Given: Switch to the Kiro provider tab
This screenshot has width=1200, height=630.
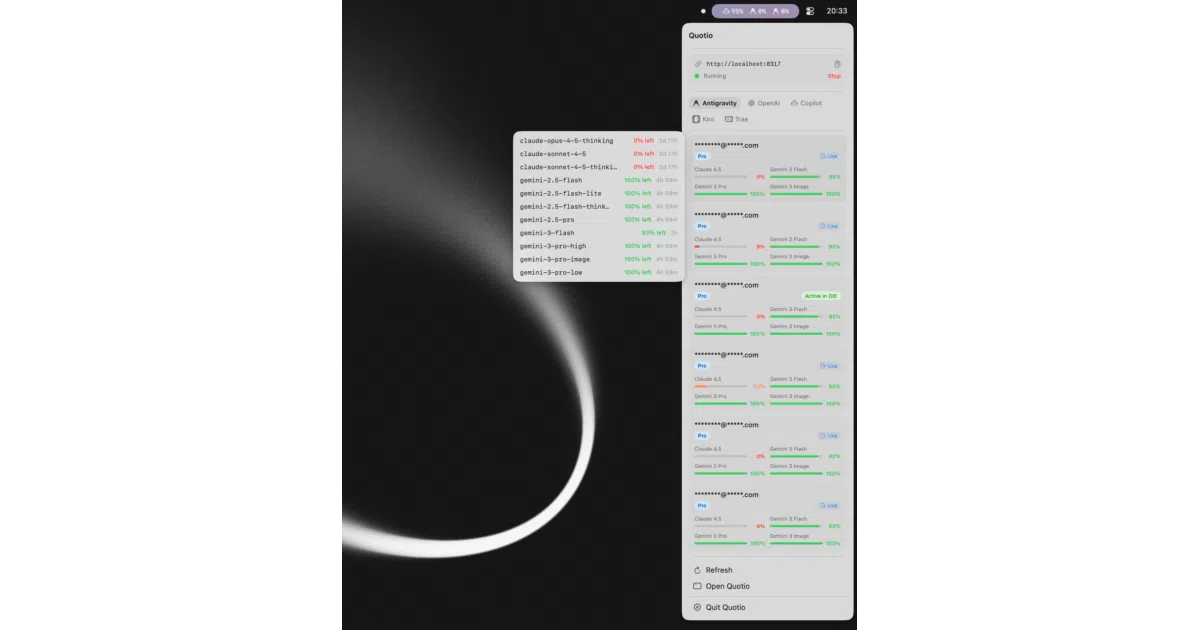Looking at the screenshot, I should (x=704, y=119).
